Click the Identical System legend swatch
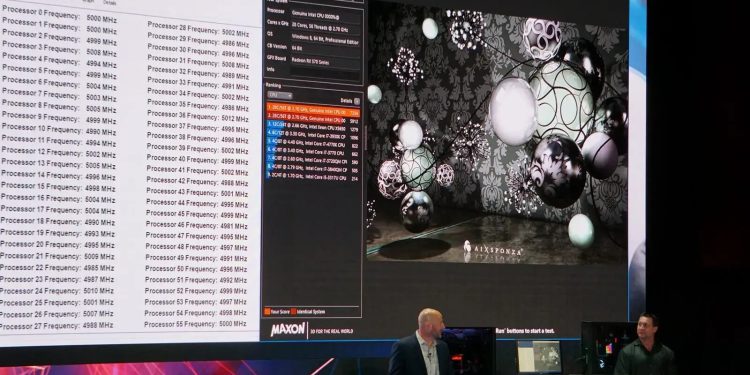The image size is (750, 375). (293, 311)
